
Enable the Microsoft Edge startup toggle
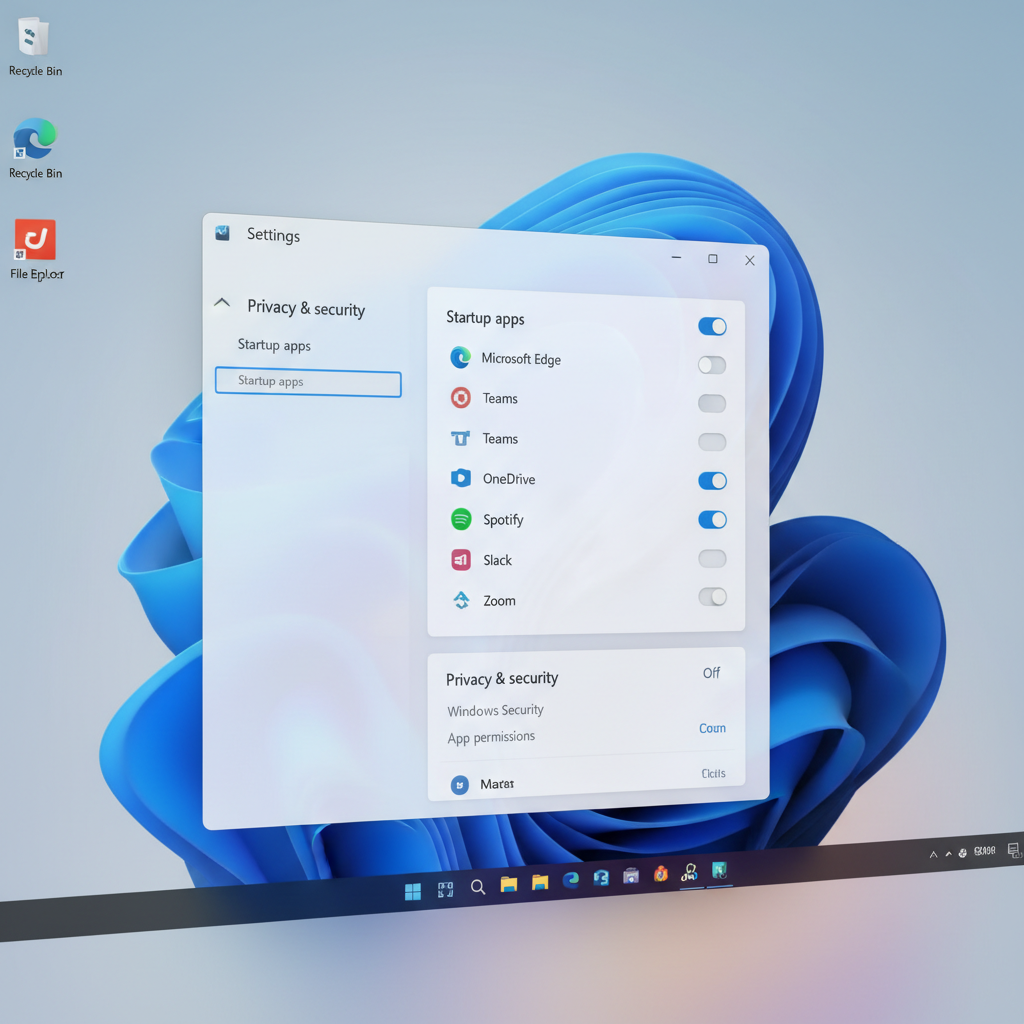[712, 364]
